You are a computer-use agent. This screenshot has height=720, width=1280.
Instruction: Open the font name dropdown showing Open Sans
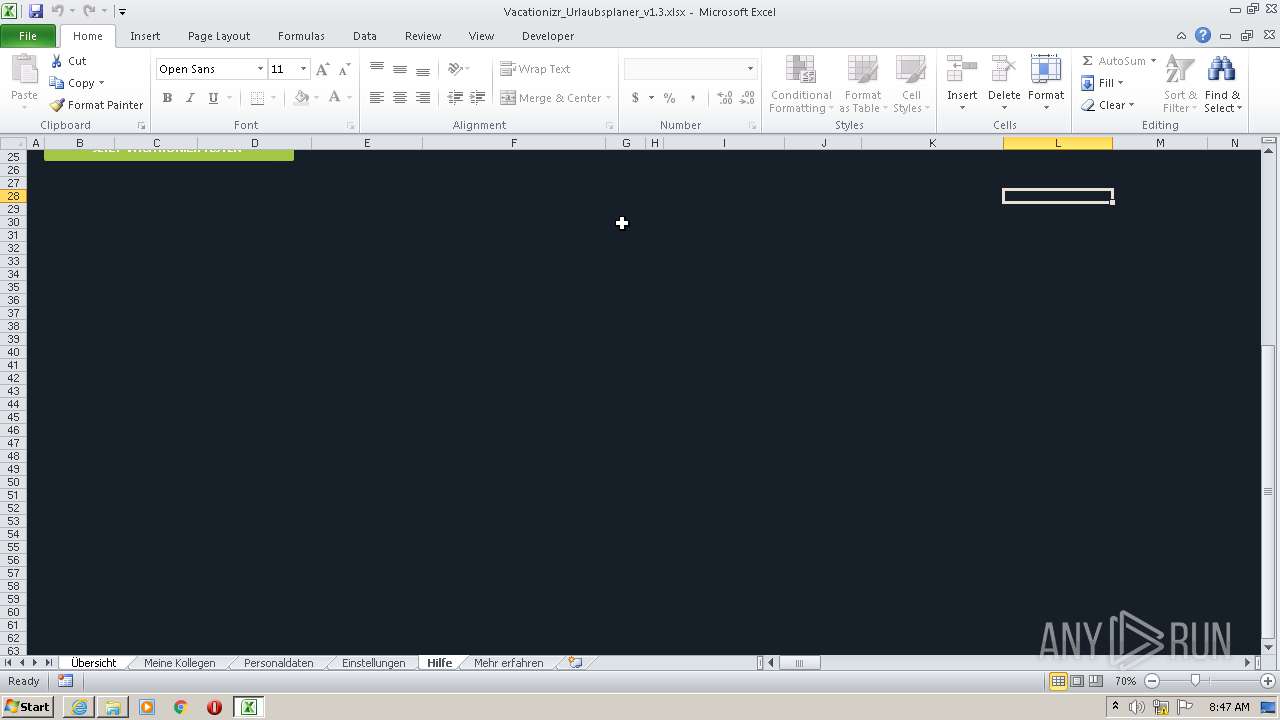pyautogui.click(x=260, y=69)
